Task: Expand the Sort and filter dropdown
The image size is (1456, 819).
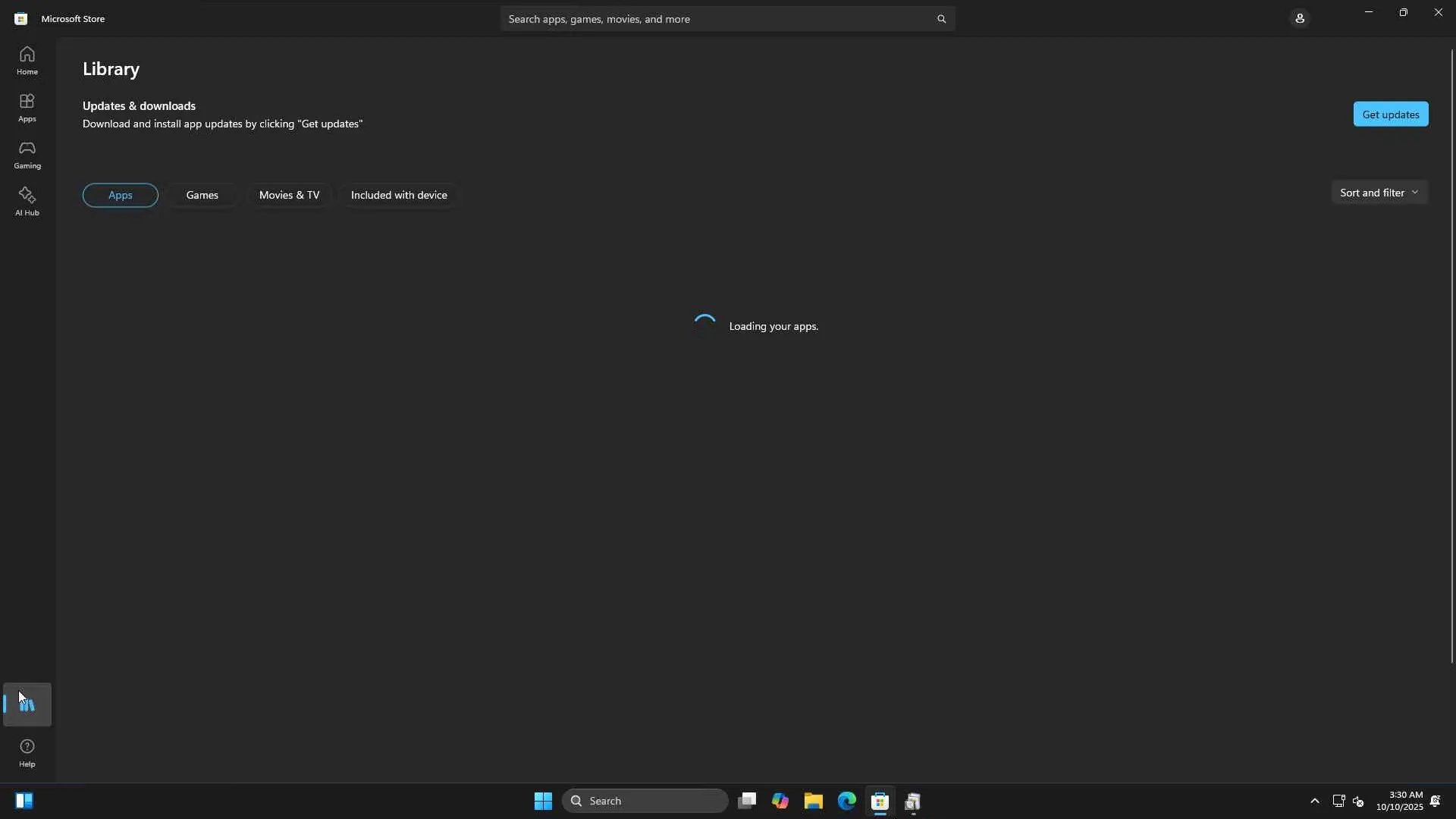Action: (x=1379, y=193)
